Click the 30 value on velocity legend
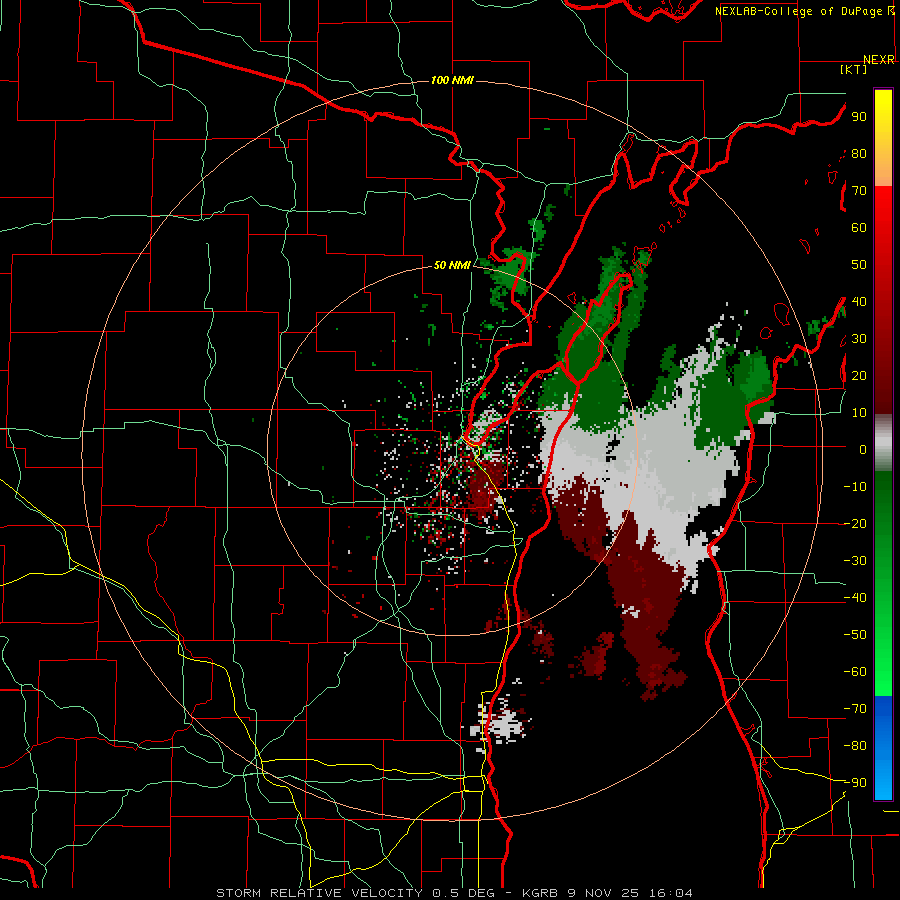Image resolution: width=900 pixels, height=900 pixels. click(x=859, y=339)
